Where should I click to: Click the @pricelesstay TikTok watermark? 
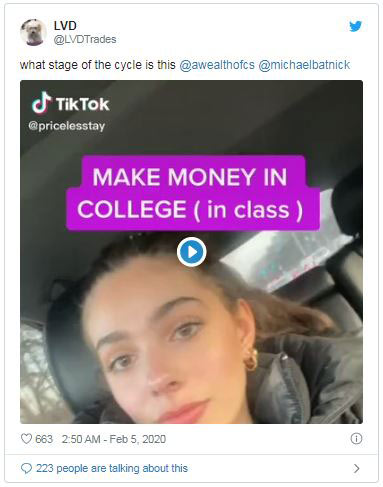(67, 126)
